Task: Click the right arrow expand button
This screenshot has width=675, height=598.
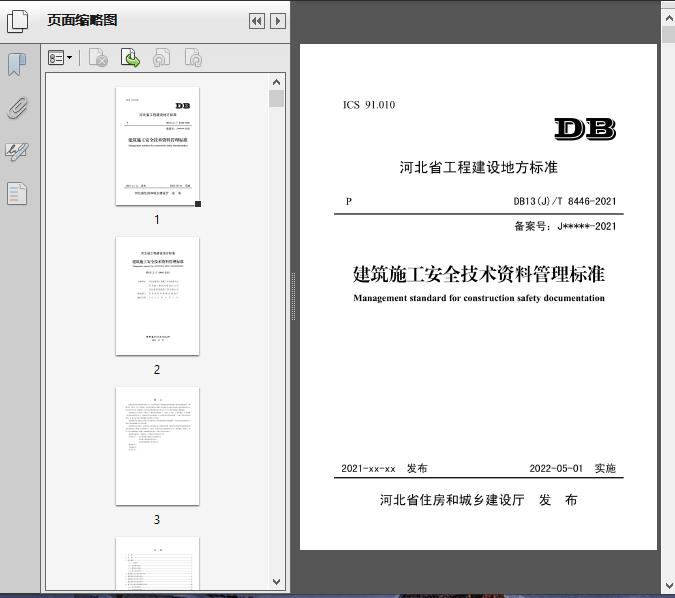Action: 278,21
